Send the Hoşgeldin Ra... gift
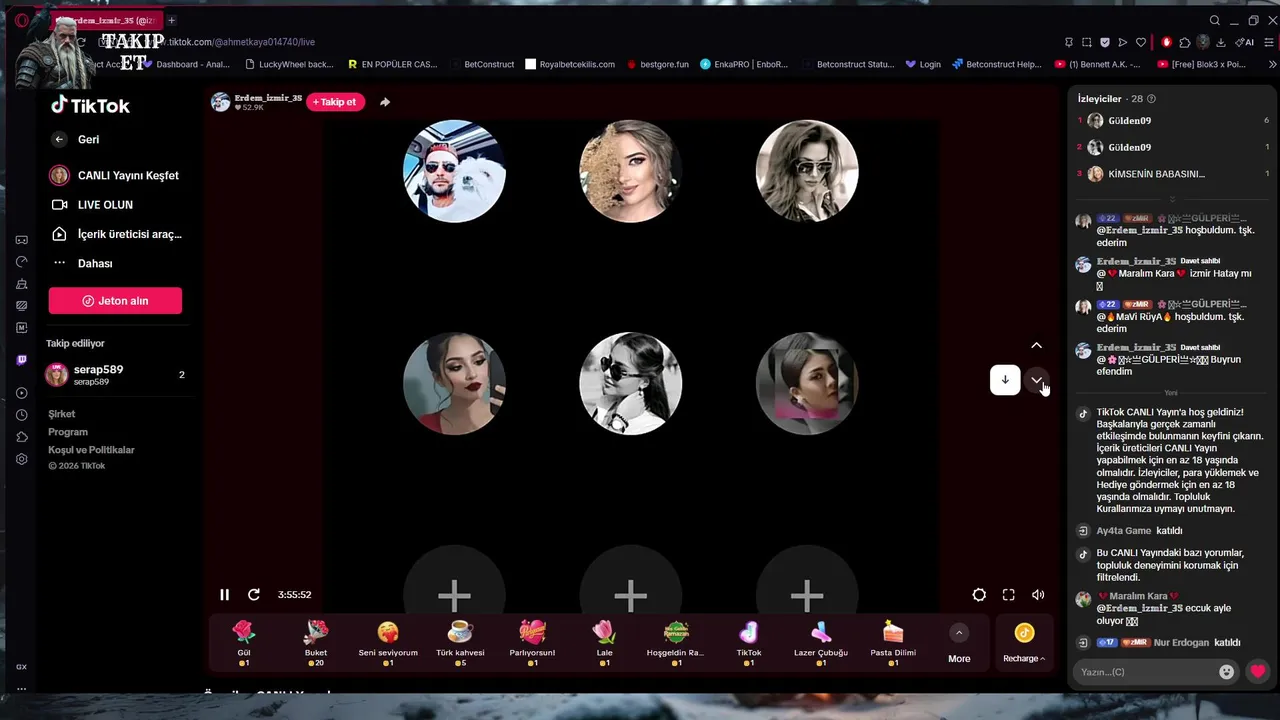The width and height of the screenshot is (1280, 720). click(x=676, y=642)
